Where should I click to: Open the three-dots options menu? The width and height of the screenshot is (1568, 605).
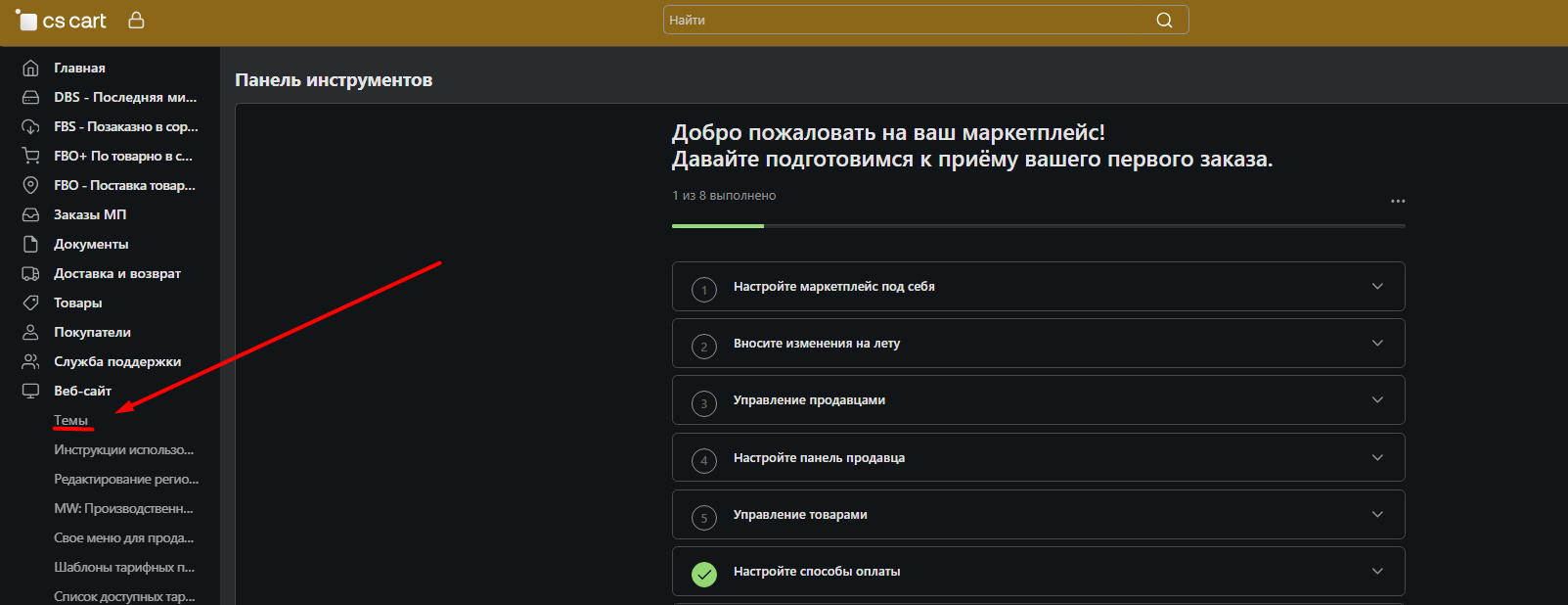pos(1398,201)
